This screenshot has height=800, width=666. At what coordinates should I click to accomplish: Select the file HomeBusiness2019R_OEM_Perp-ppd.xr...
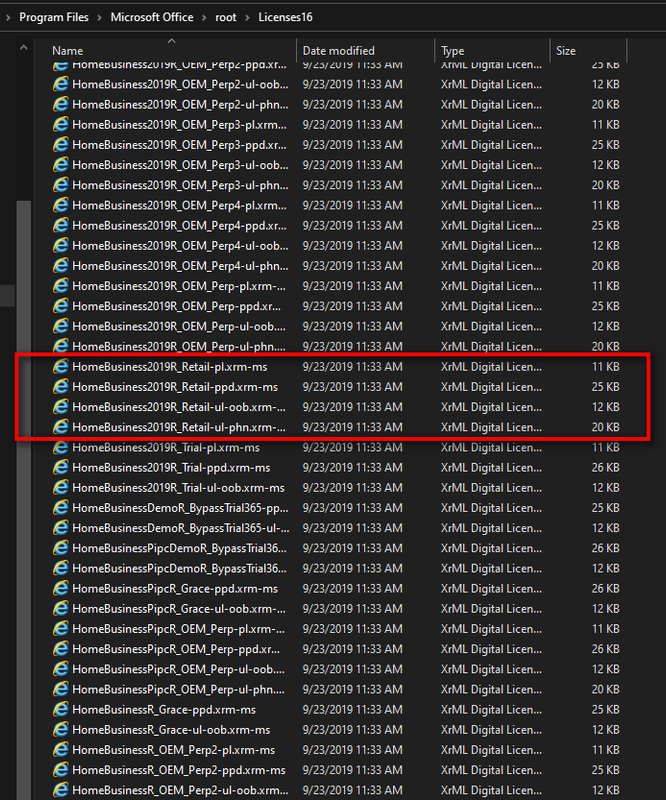176,306
